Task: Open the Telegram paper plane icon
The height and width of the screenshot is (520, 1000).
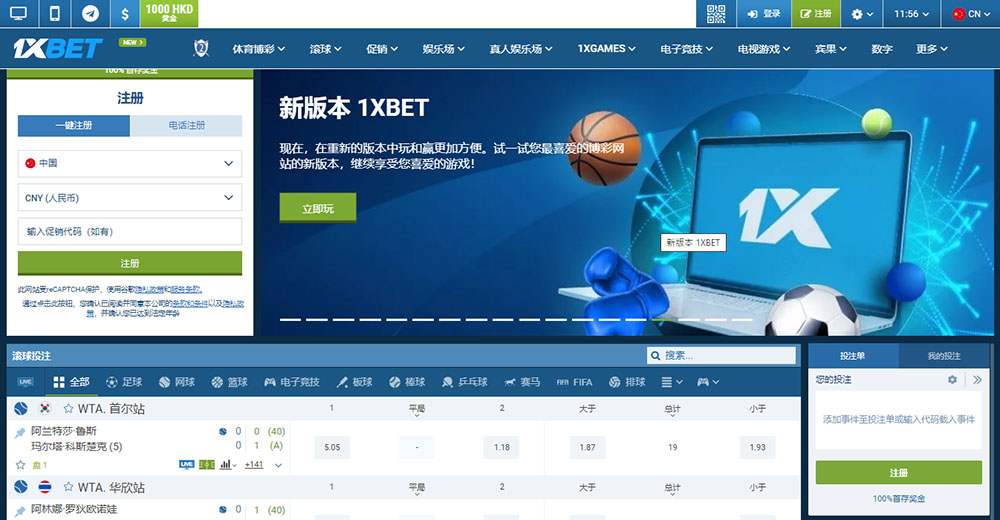Action: tap(90, 13)
